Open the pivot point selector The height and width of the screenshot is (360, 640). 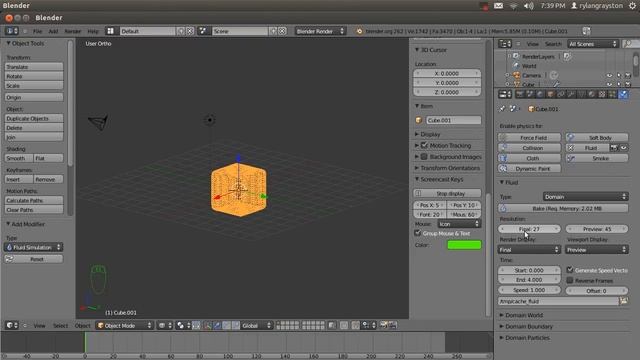click(x=183, y=325)
